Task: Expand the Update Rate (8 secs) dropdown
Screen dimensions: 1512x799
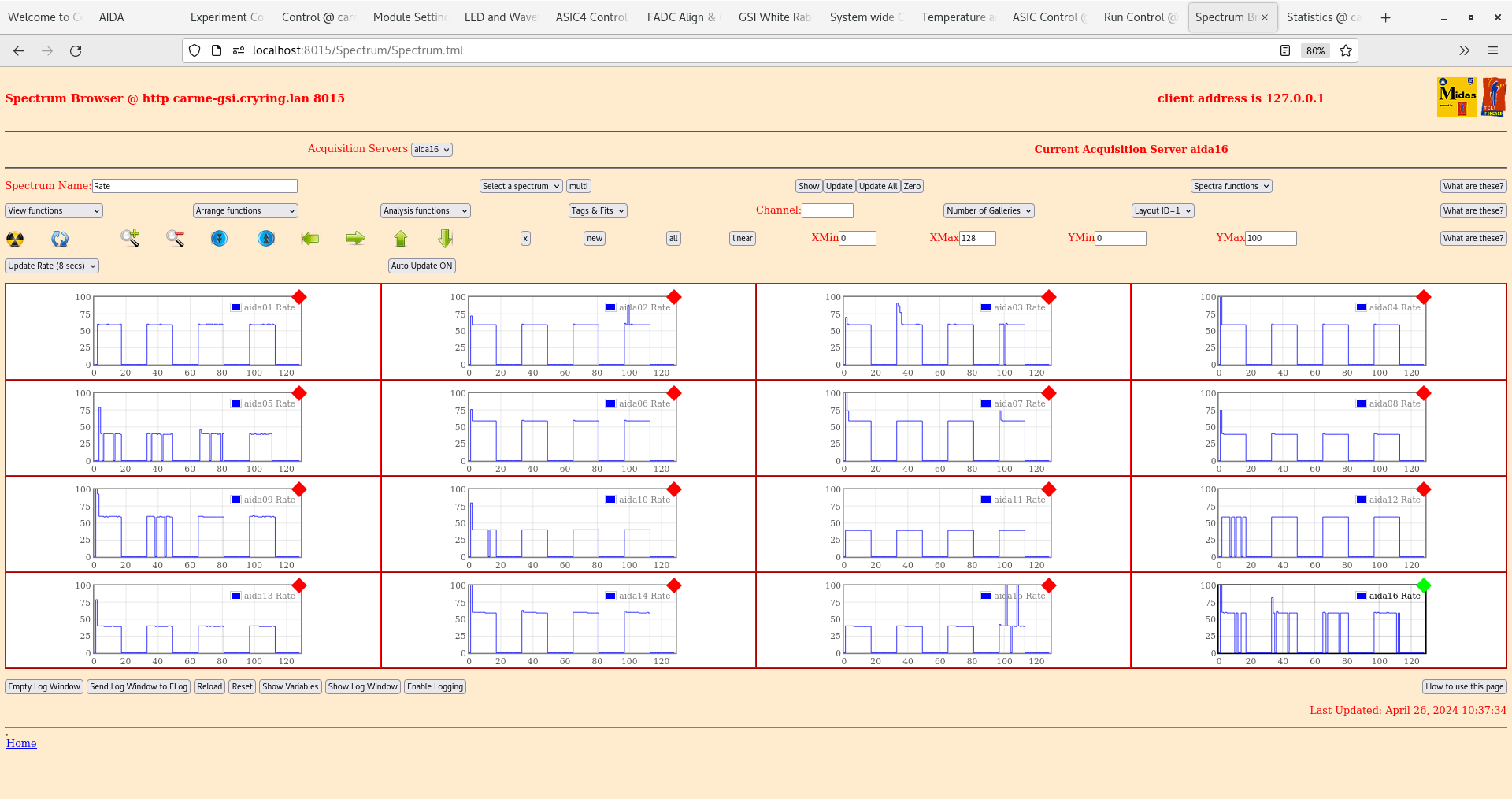Action: (x=52, y=266)
